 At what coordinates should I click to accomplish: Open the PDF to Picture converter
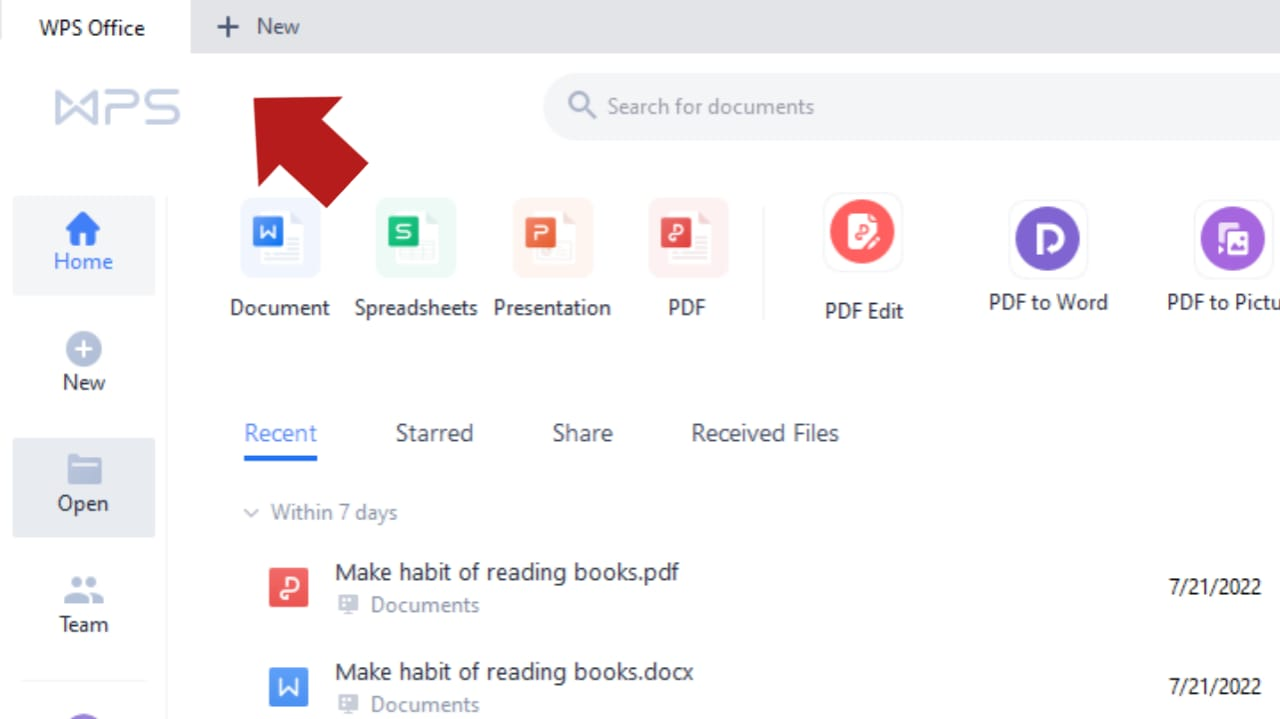click(x=1232, y=239)
